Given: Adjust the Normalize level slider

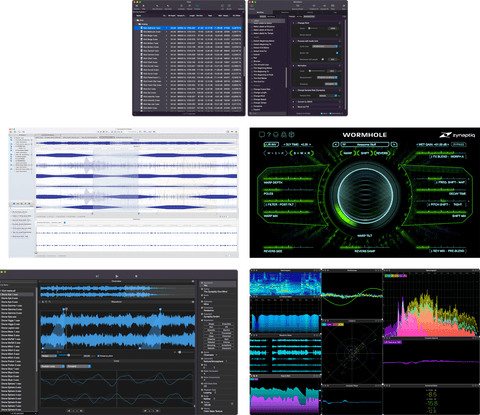Looking at the screenshot, I should click(317, 71).
